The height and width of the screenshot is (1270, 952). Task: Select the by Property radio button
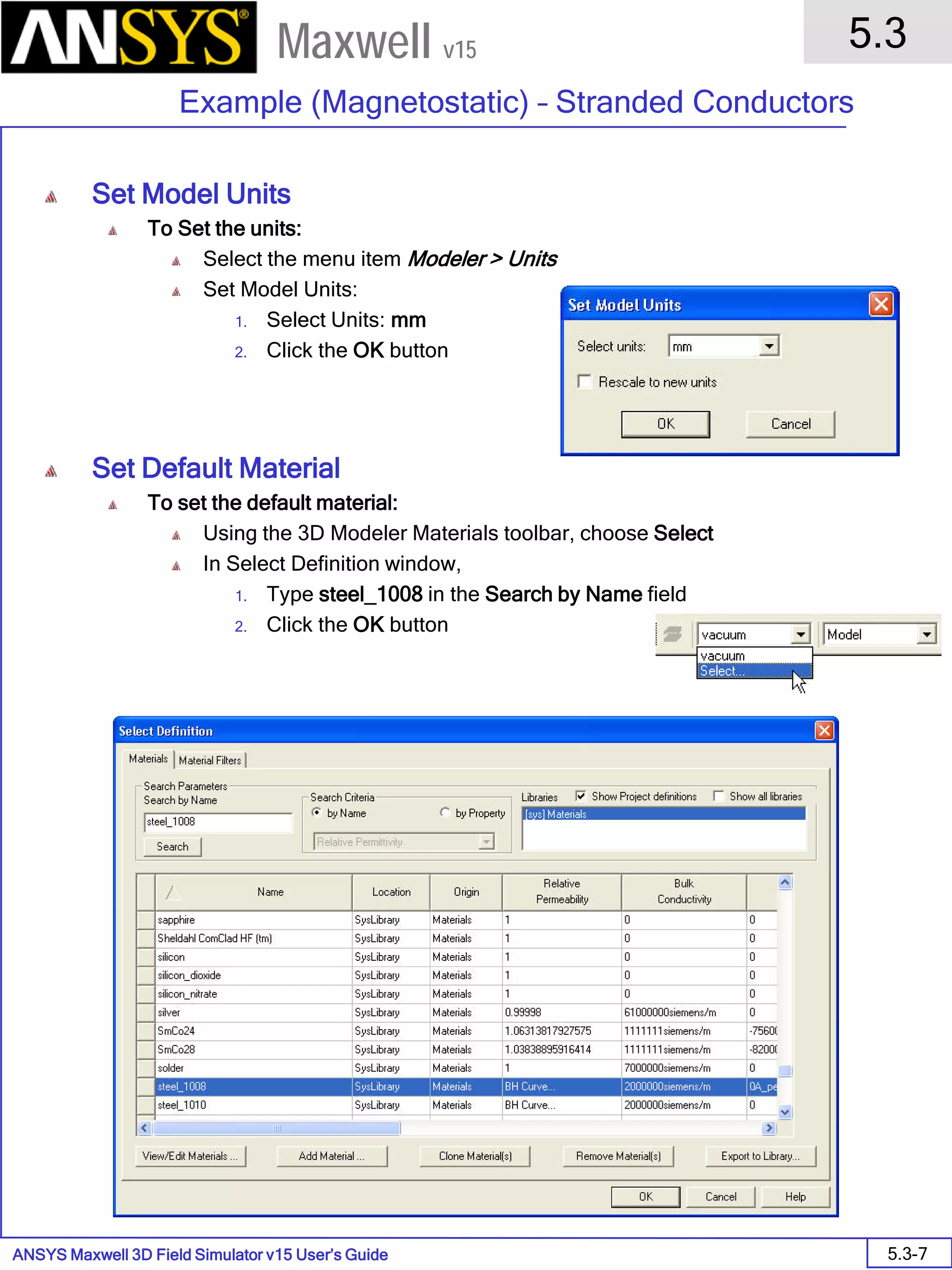pos(445,812)
